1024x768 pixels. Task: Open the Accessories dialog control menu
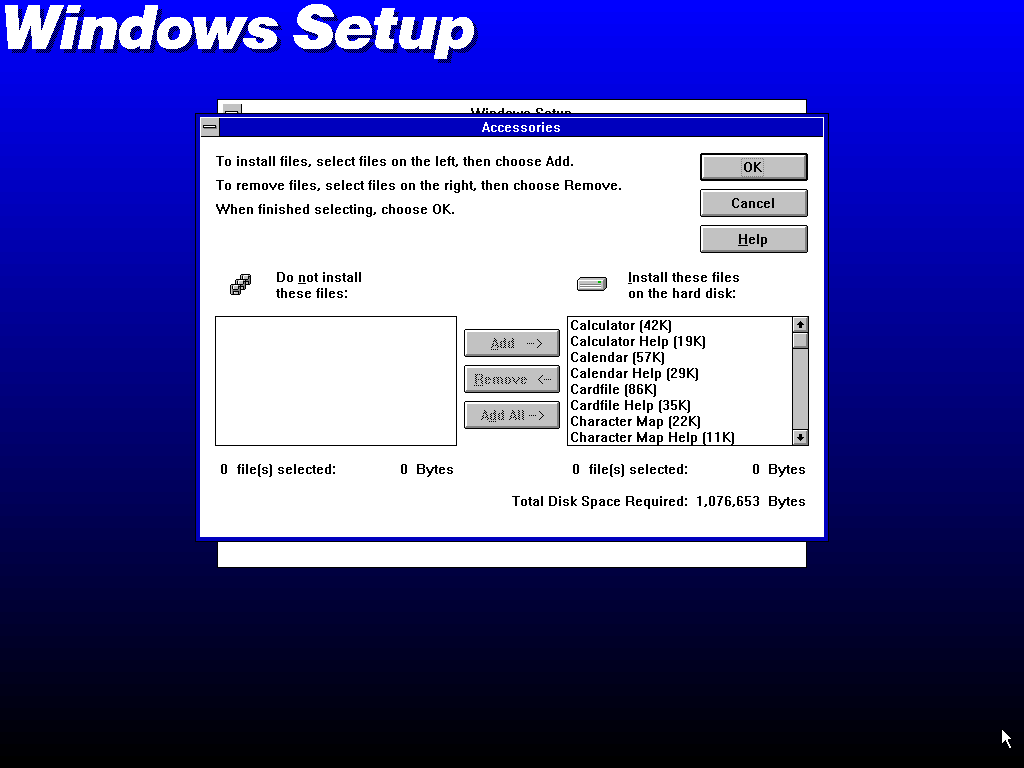click(210, 127)
